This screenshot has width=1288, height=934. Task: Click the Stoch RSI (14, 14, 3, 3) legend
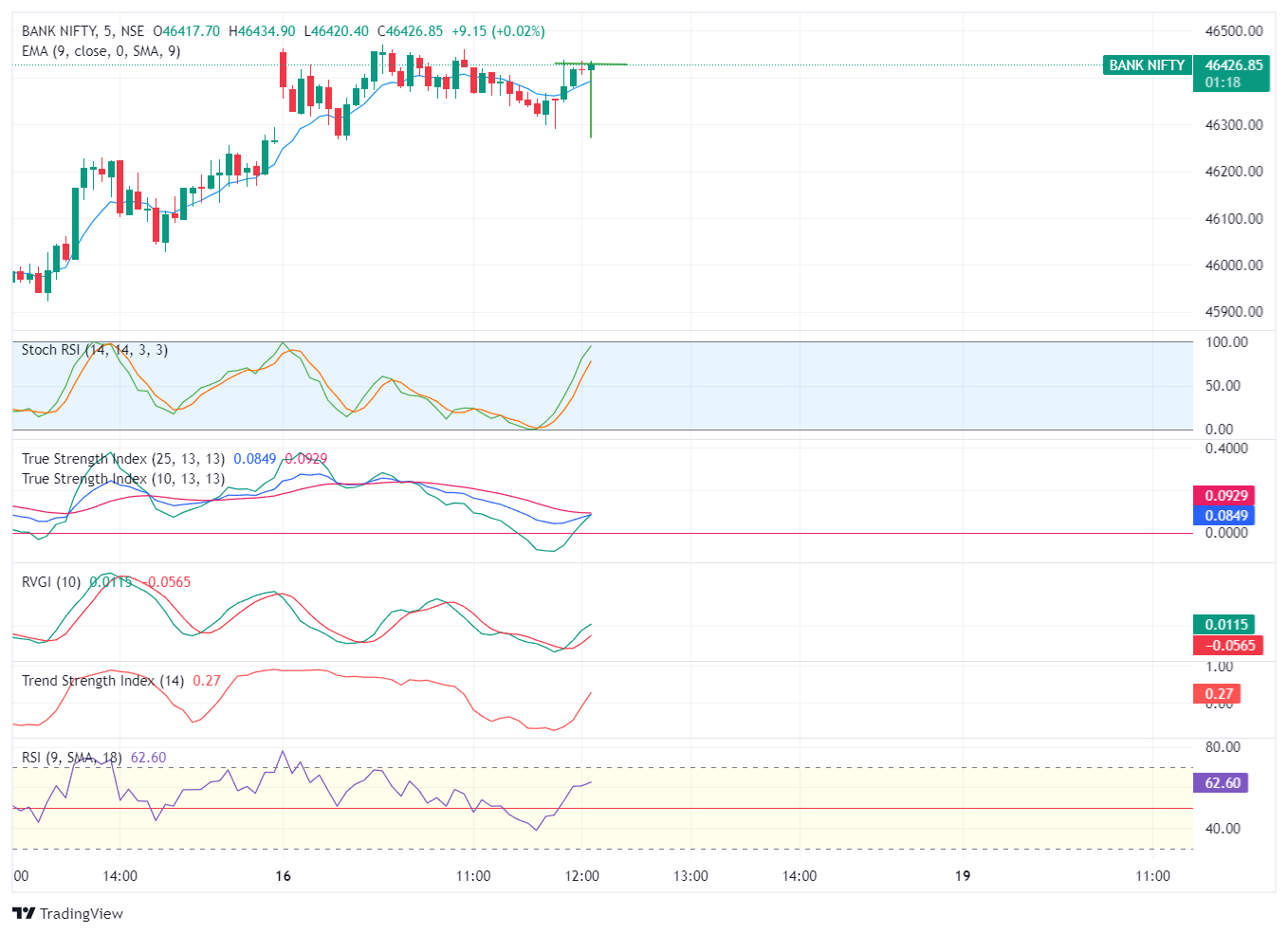(x=95, y=350)
